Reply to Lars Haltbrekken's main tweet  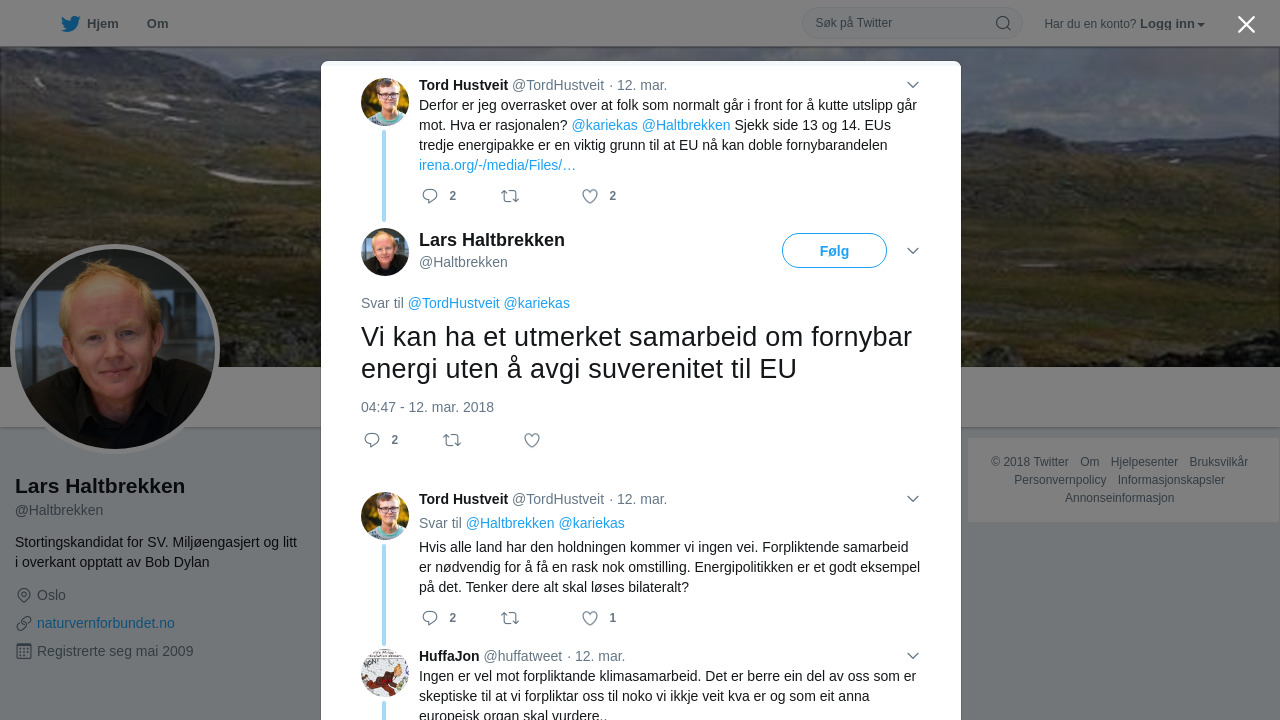pos(372,440)
